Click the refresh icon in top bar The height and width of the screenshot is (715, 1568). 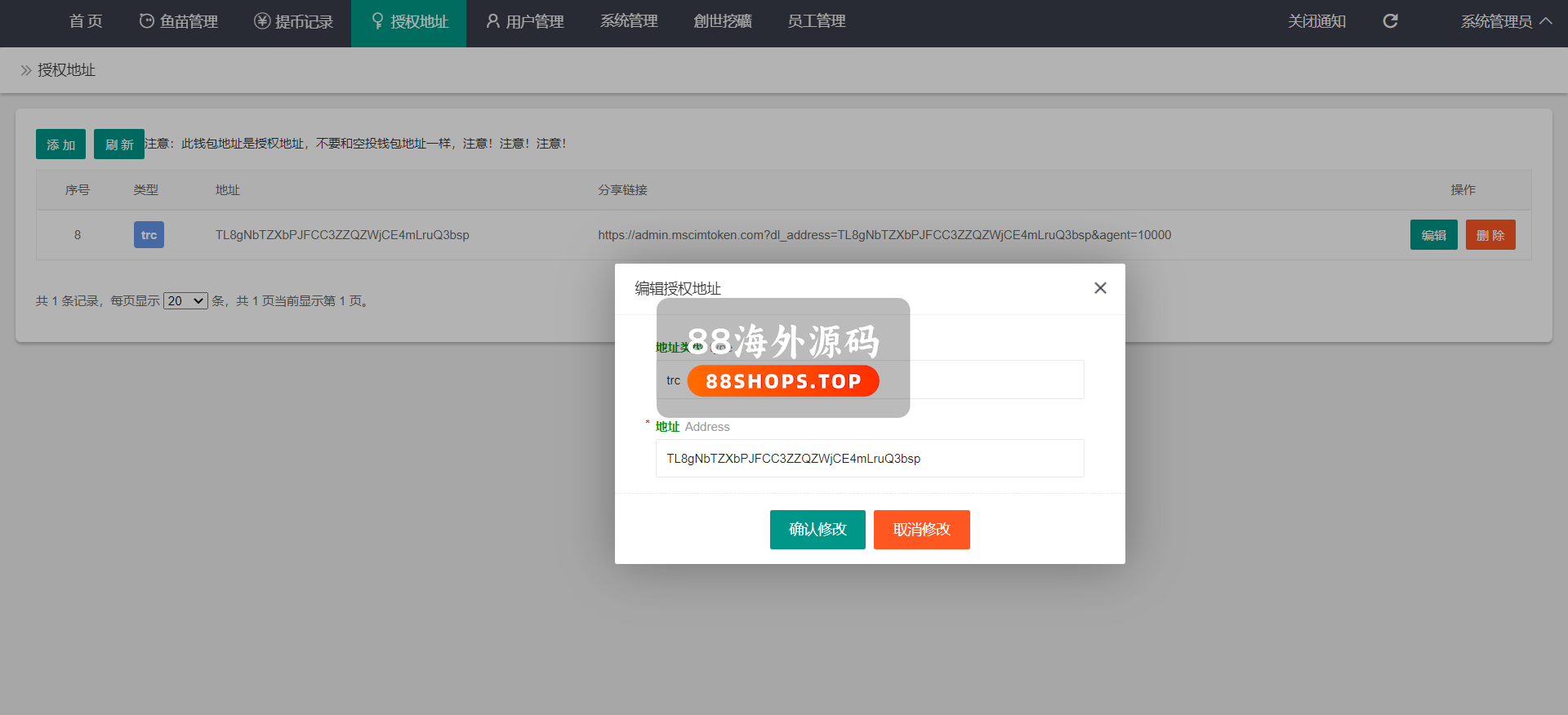[x=1390, y=21]
